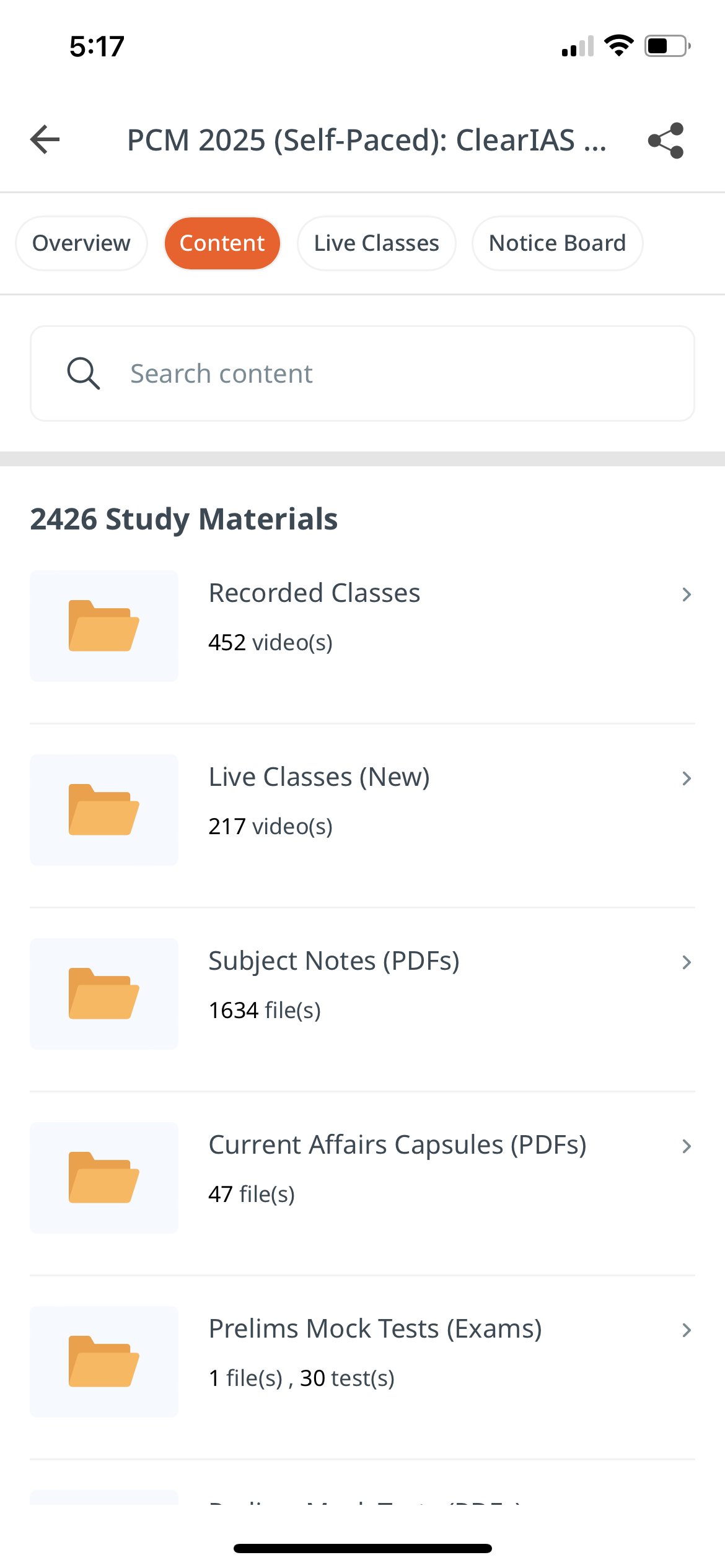This screenshot has width=725, height=1568.
Task: Select the Content tab
Action: (x=222, y=243)
